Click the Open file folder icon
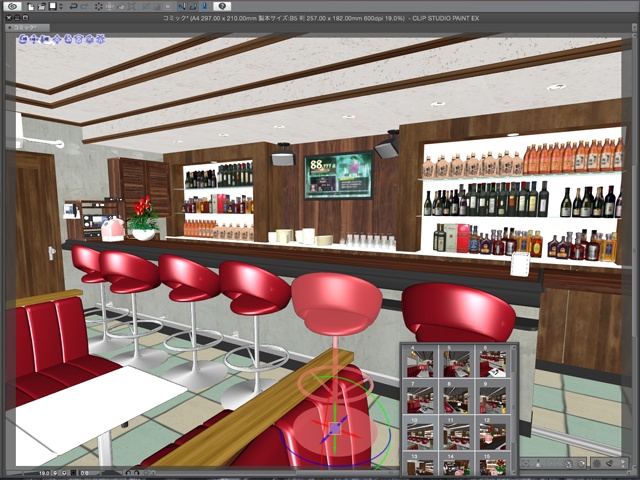640x480 pixels. tap(41, 7)
